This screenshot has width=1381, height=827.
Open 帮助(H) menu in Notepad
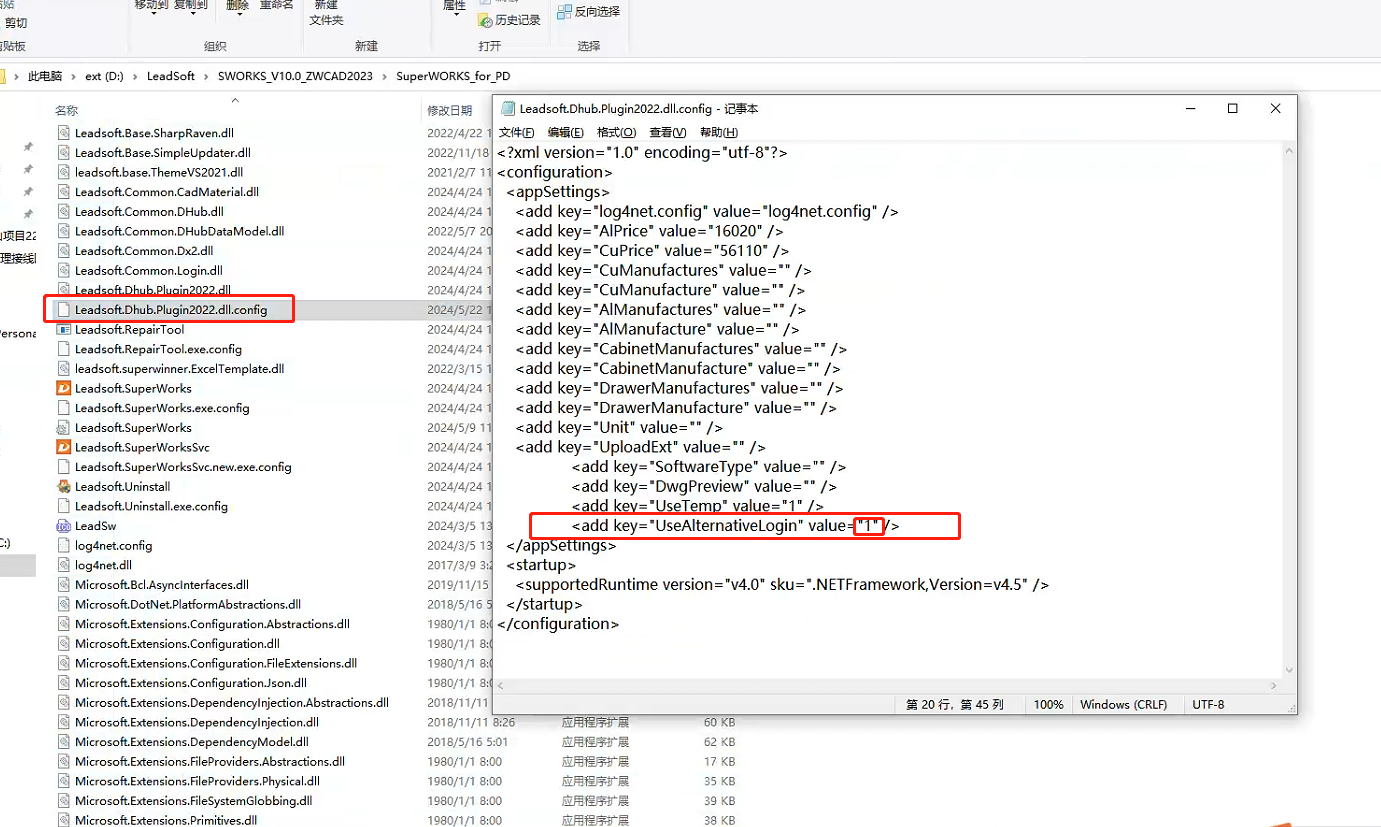(719, 132)
